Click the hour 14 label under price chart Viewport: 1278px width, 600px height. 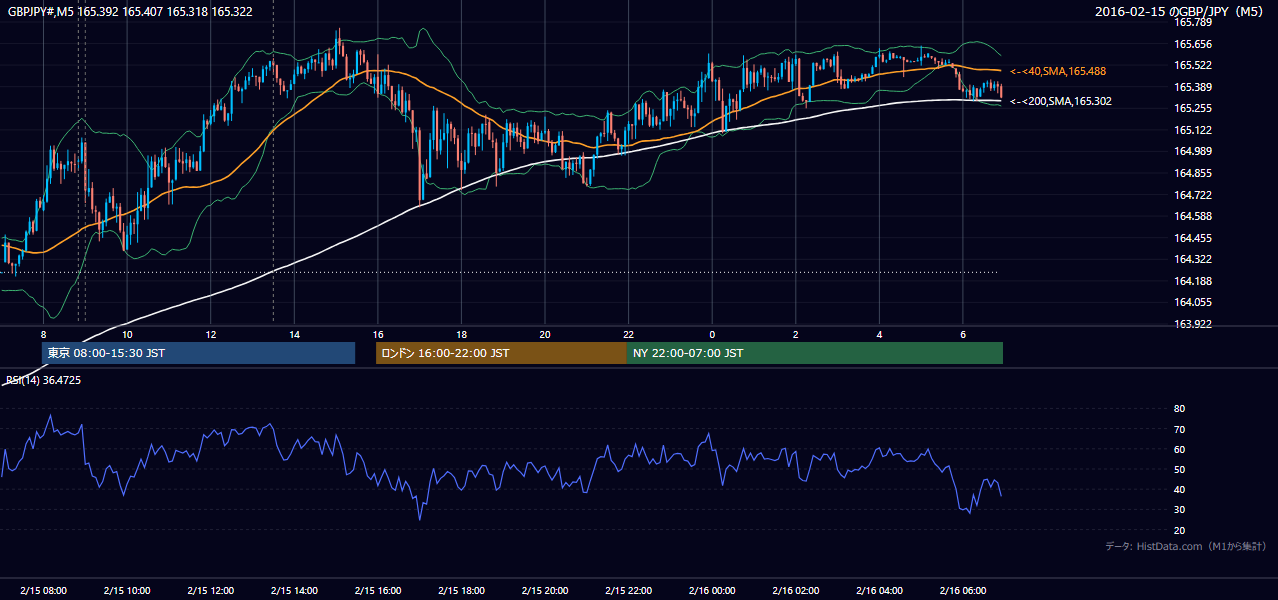[x=294, y=334]
